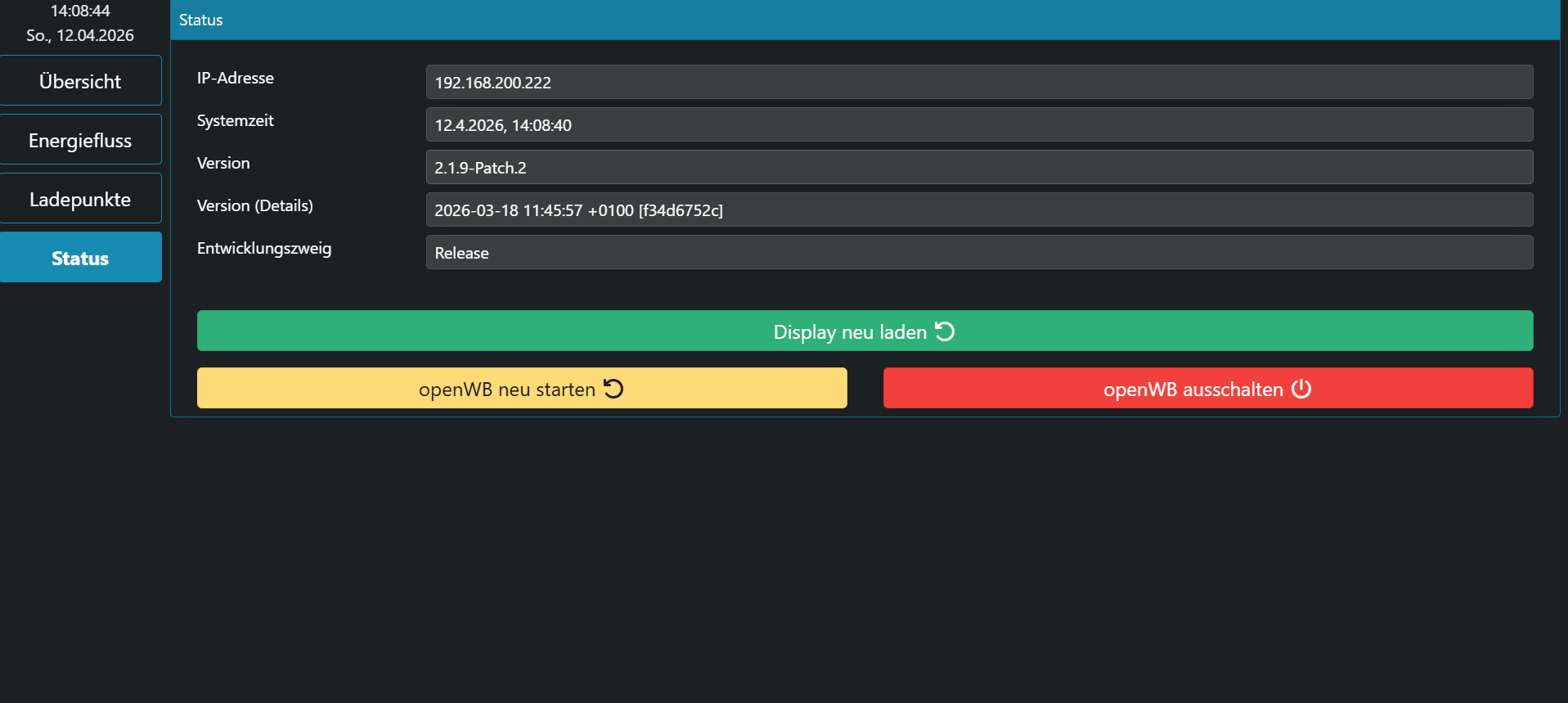Click the IP-Adresse field showing 192.168.200.222
The image size is (1568, 703).
(979, 83)
